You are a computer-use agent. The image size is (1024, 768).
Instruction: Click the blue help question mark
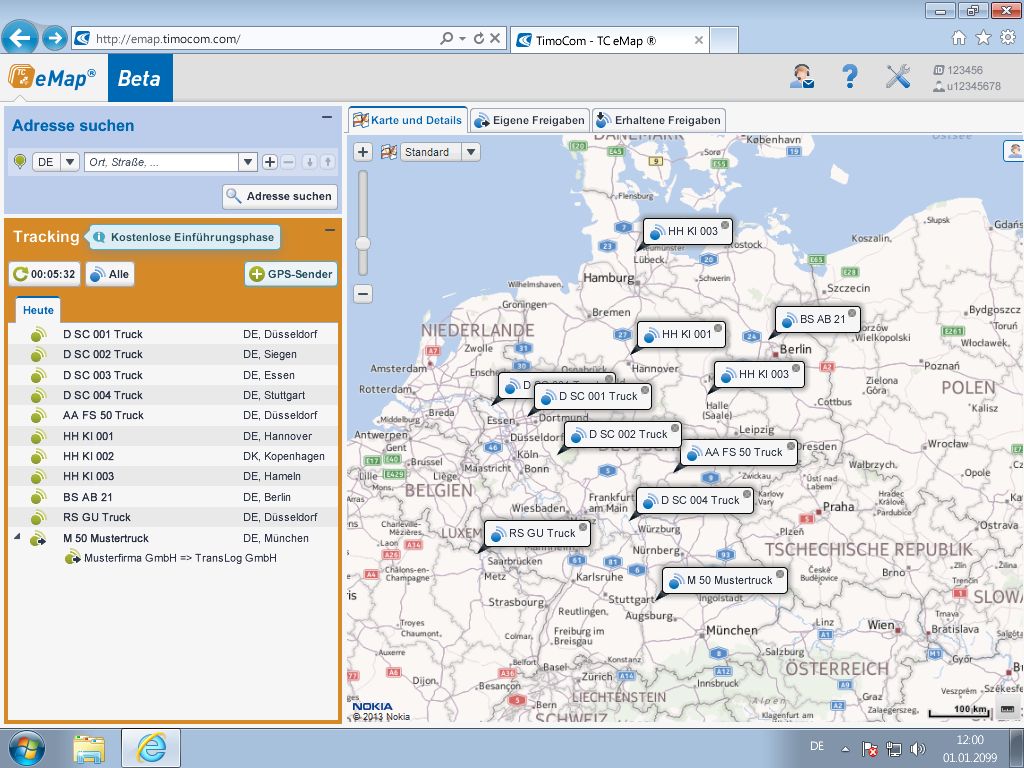tap(850, 77)
